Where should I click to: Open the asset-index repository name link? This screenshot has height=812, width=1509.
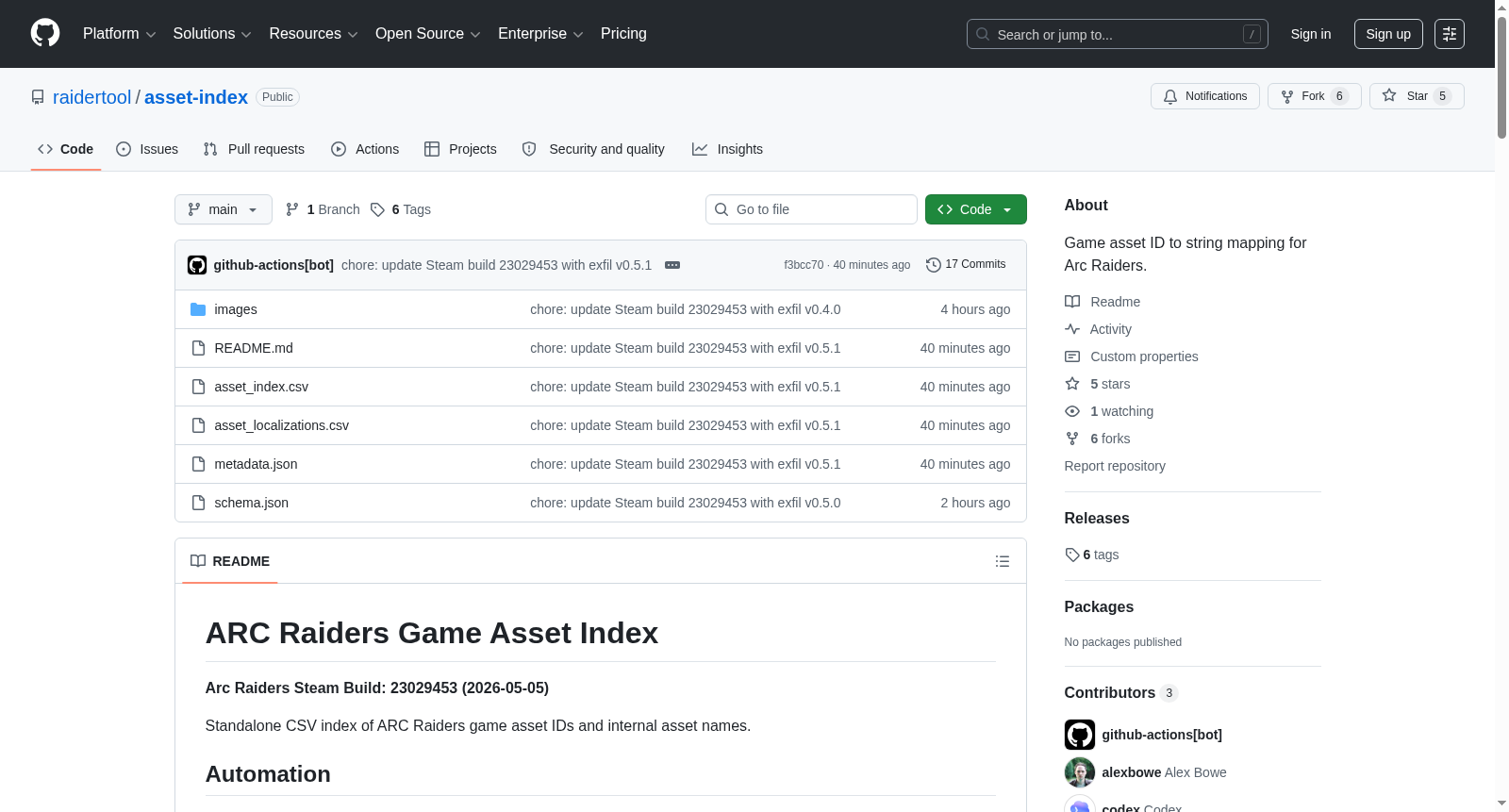coord(196,97)
